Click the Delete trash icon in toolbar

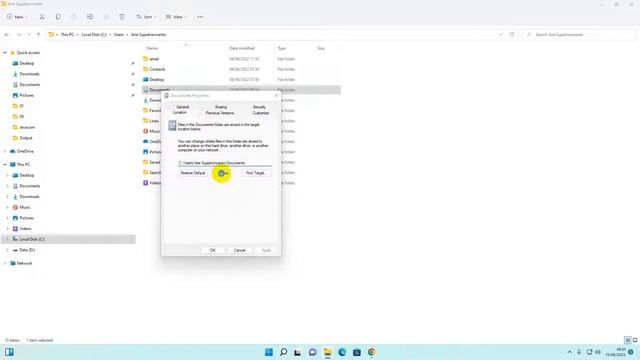[122, 17]
